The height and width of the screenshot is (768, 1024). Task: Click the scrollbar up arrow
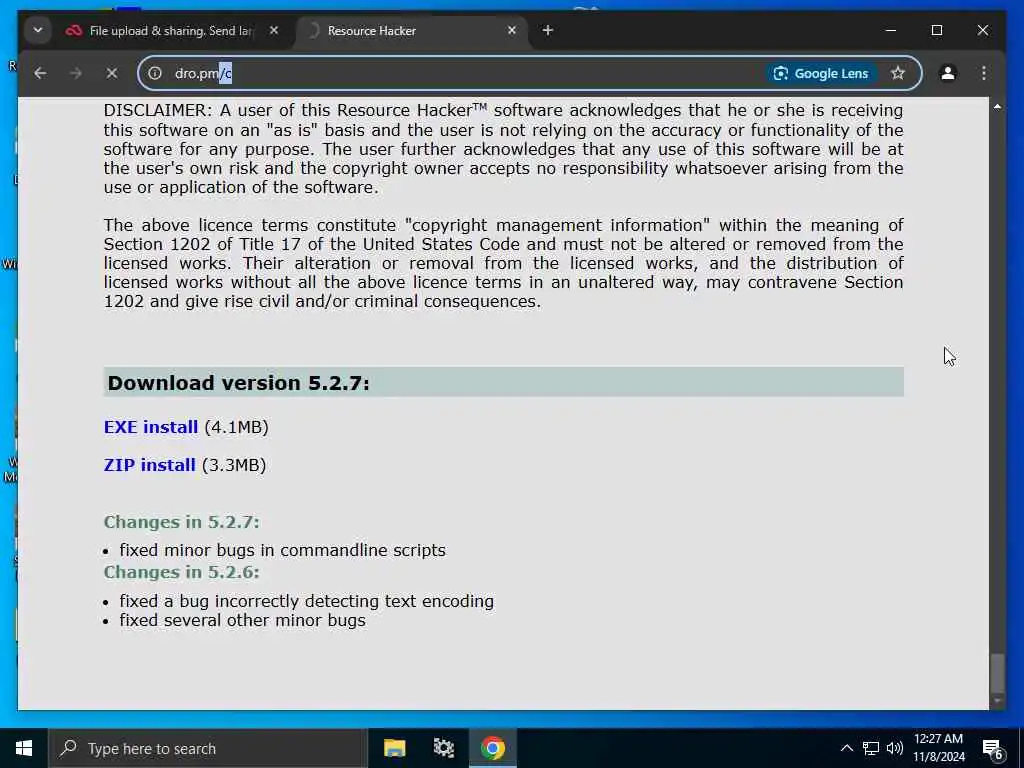[997, 106]
